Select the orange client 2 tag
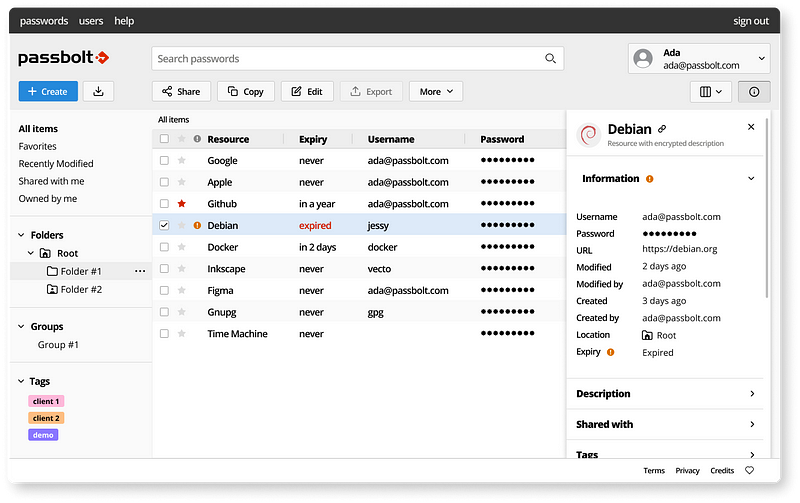 46,418
